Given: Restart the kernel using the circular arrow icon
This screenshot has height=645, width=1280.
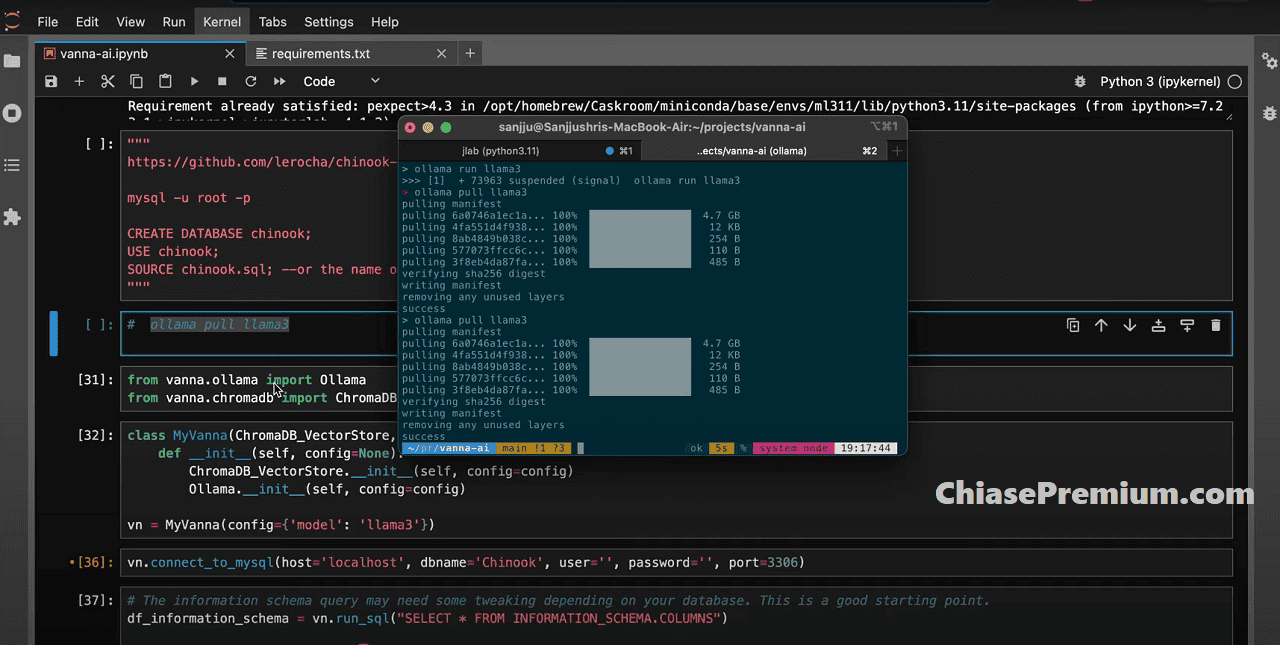Looking at the screenshot, I should (x=251, y=81).
